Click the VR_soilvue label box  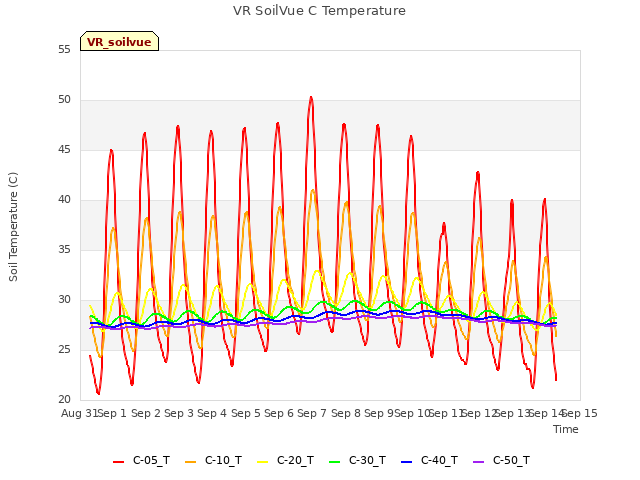tap(119, 41)
